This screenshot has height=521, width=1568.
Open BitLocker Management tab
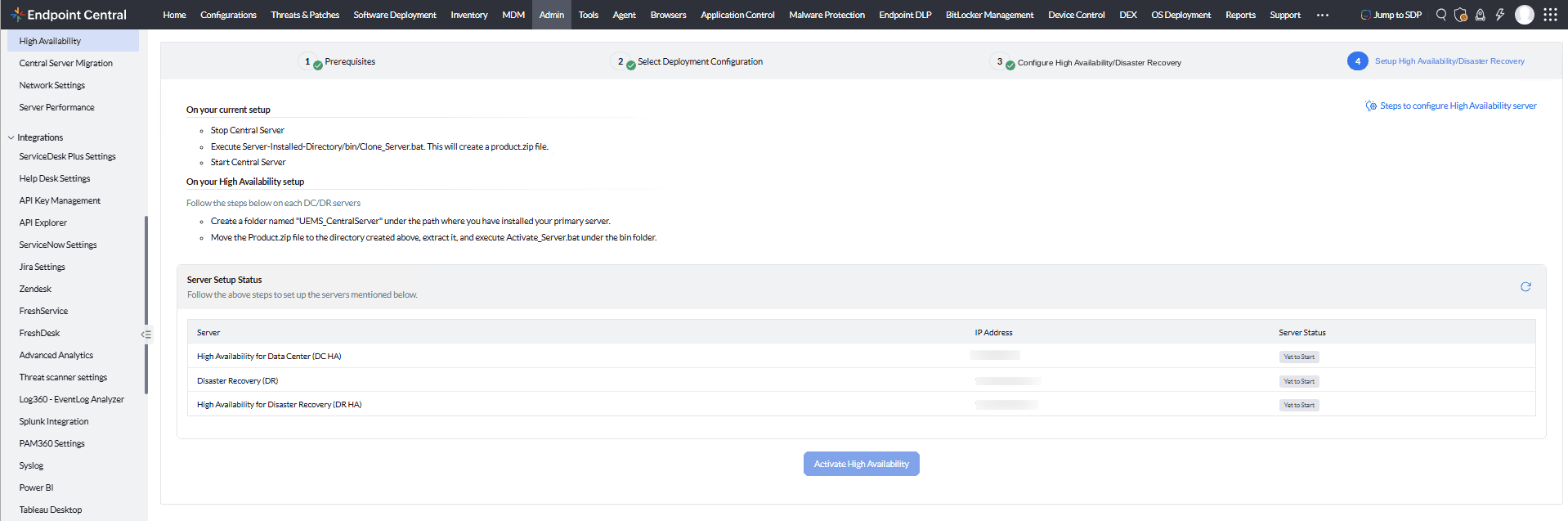989,15
